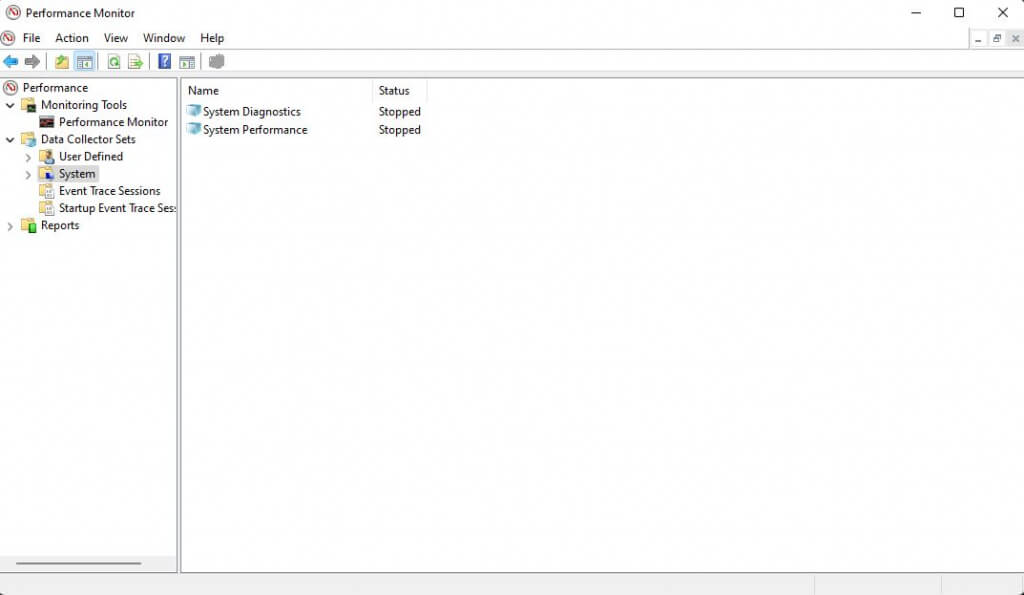The image size is (1024, 595).
Task: Open the Action menu
Action: click(x=72, y=38)
